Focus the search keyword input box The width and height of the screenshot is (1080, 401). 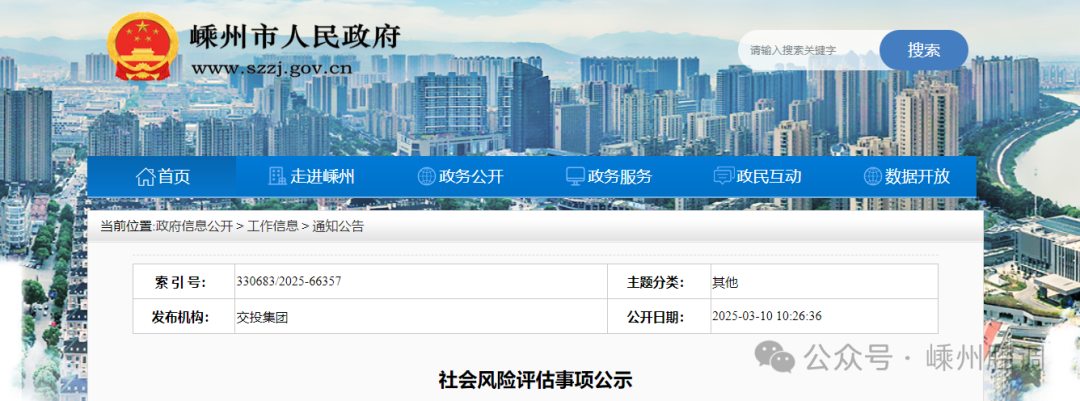(x=808, y=50)
